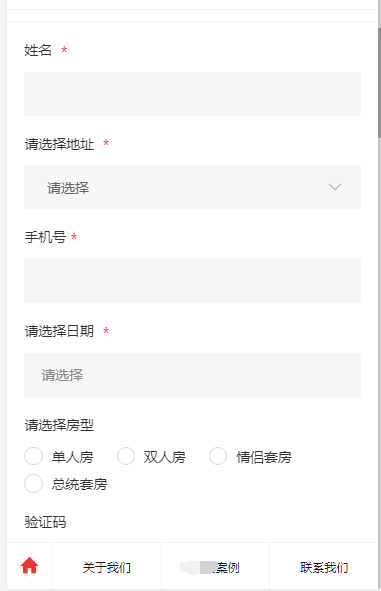
Task: Open 关于我们 in bottom navigation
Action: [x=107, y=567]
